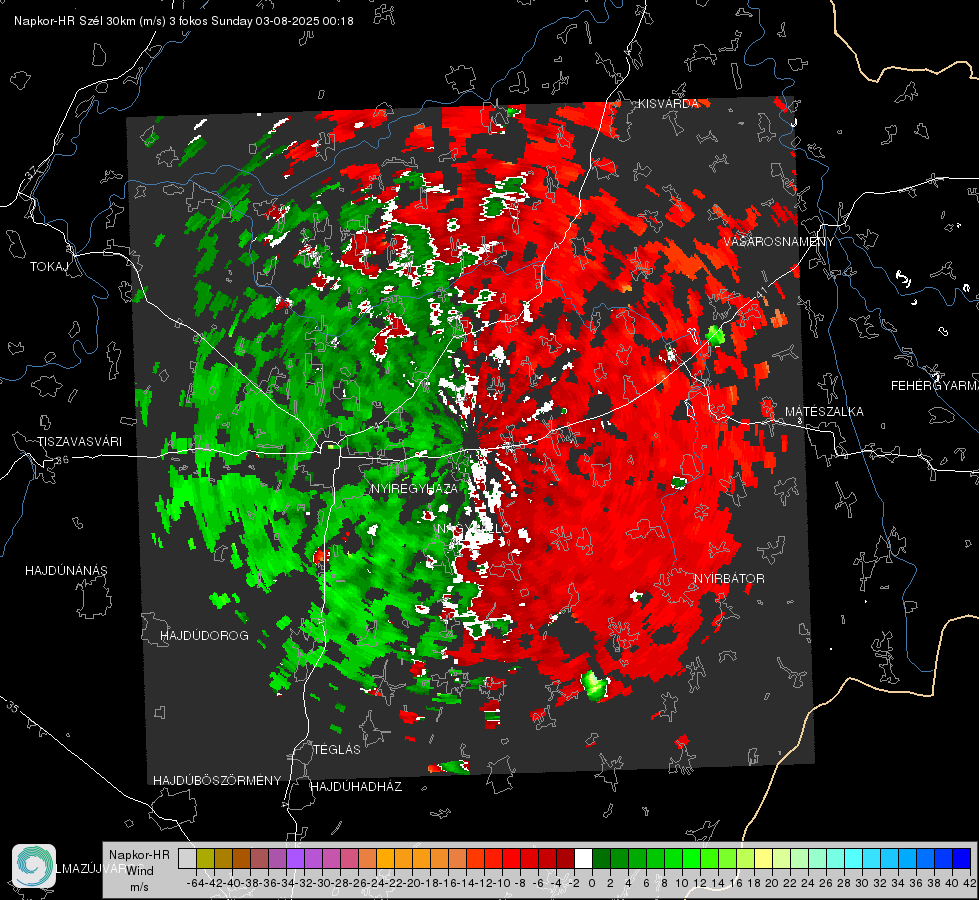
Task: Select the NYÍRBÁTOR town label
Action: point(729,578)
